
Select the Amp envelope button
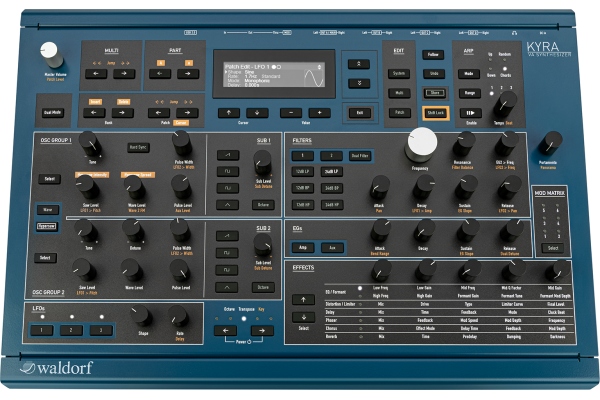pos(303,248)
